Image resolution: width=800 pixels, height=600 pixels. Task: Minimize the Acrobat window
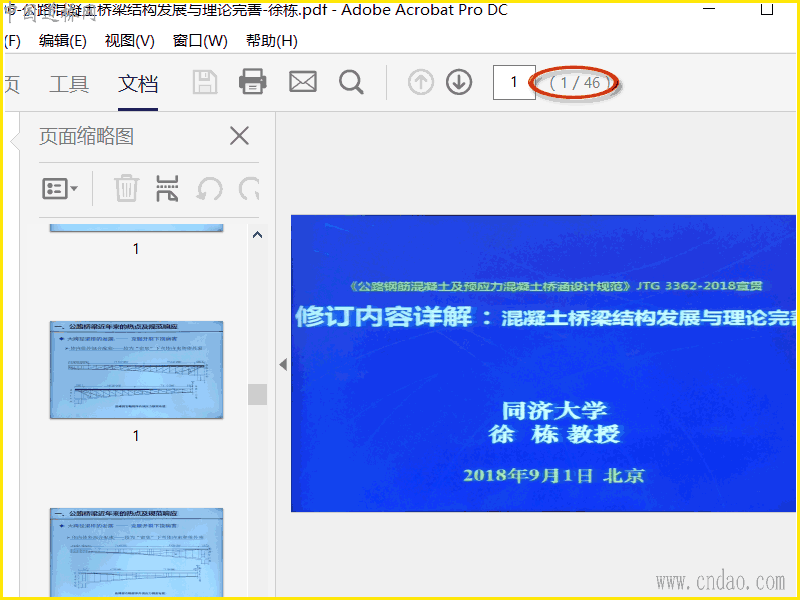(709, 9)
